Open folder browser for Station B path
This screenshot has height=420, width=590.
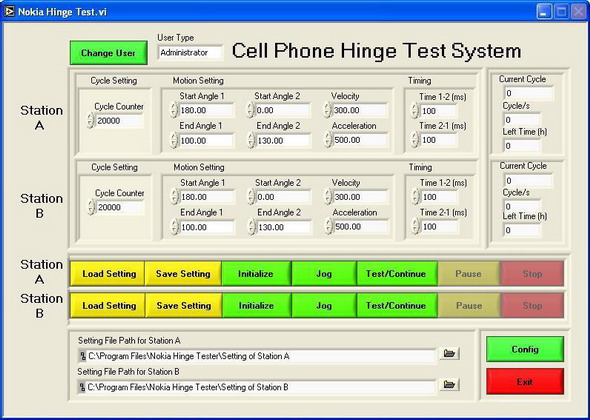[x=450, y=384]
